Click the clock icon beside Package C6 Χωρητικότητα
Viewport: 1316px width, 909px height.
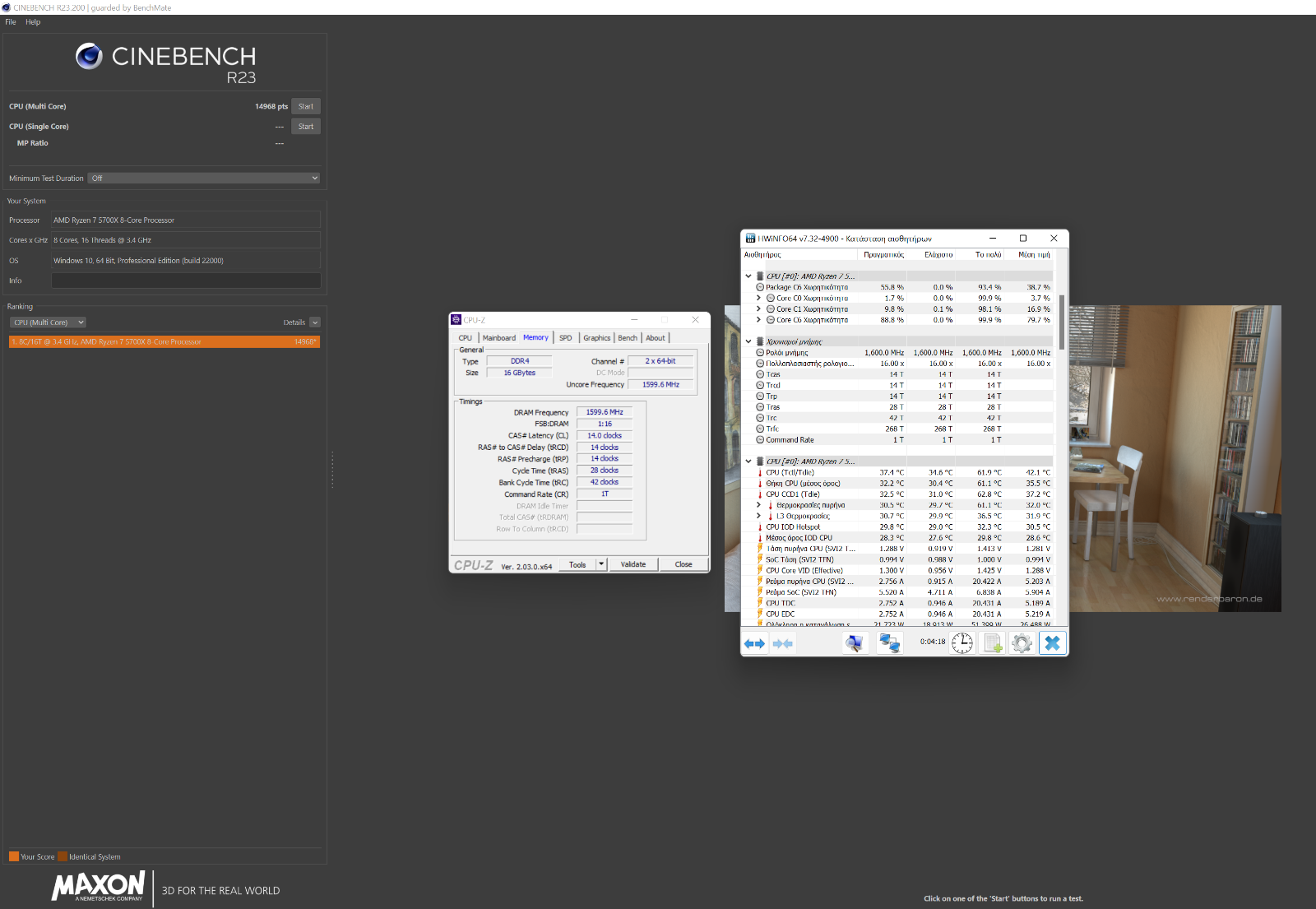pos(760,288)
